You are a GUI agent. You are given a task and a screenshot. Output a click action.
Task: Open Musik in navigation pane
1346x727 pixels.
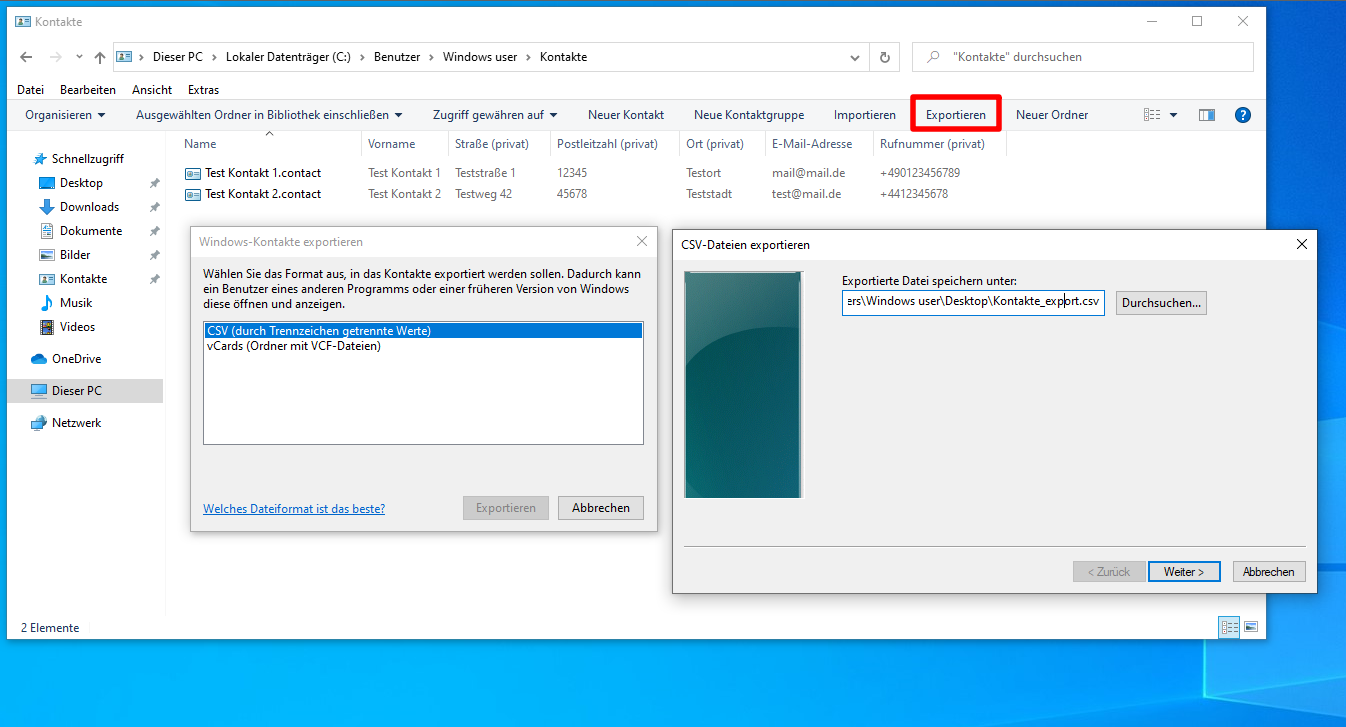(76, 303)
